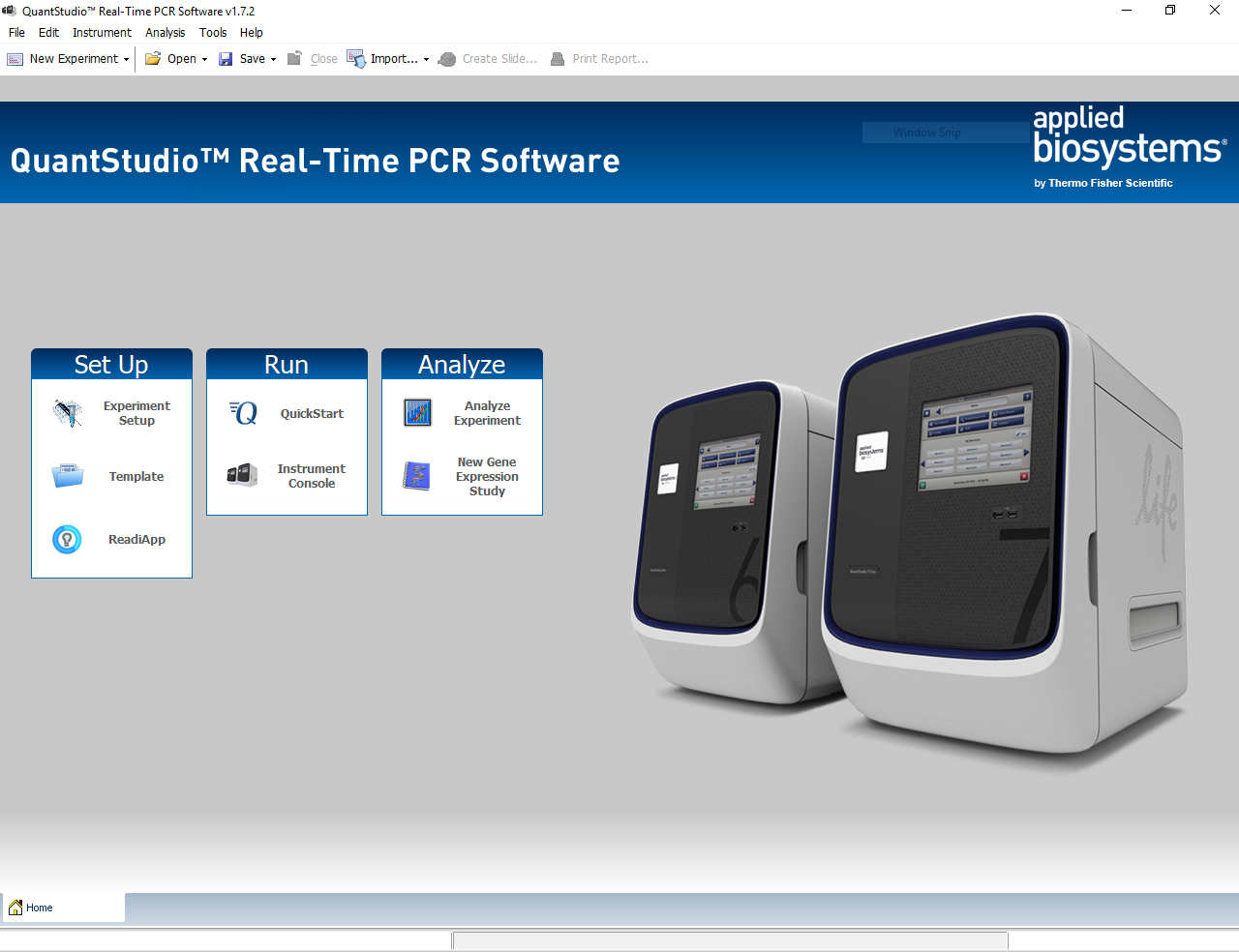Open the Analysis menu
This screenshot has width=1239, height=952.
pyautogui.click(x=165, y=32)
